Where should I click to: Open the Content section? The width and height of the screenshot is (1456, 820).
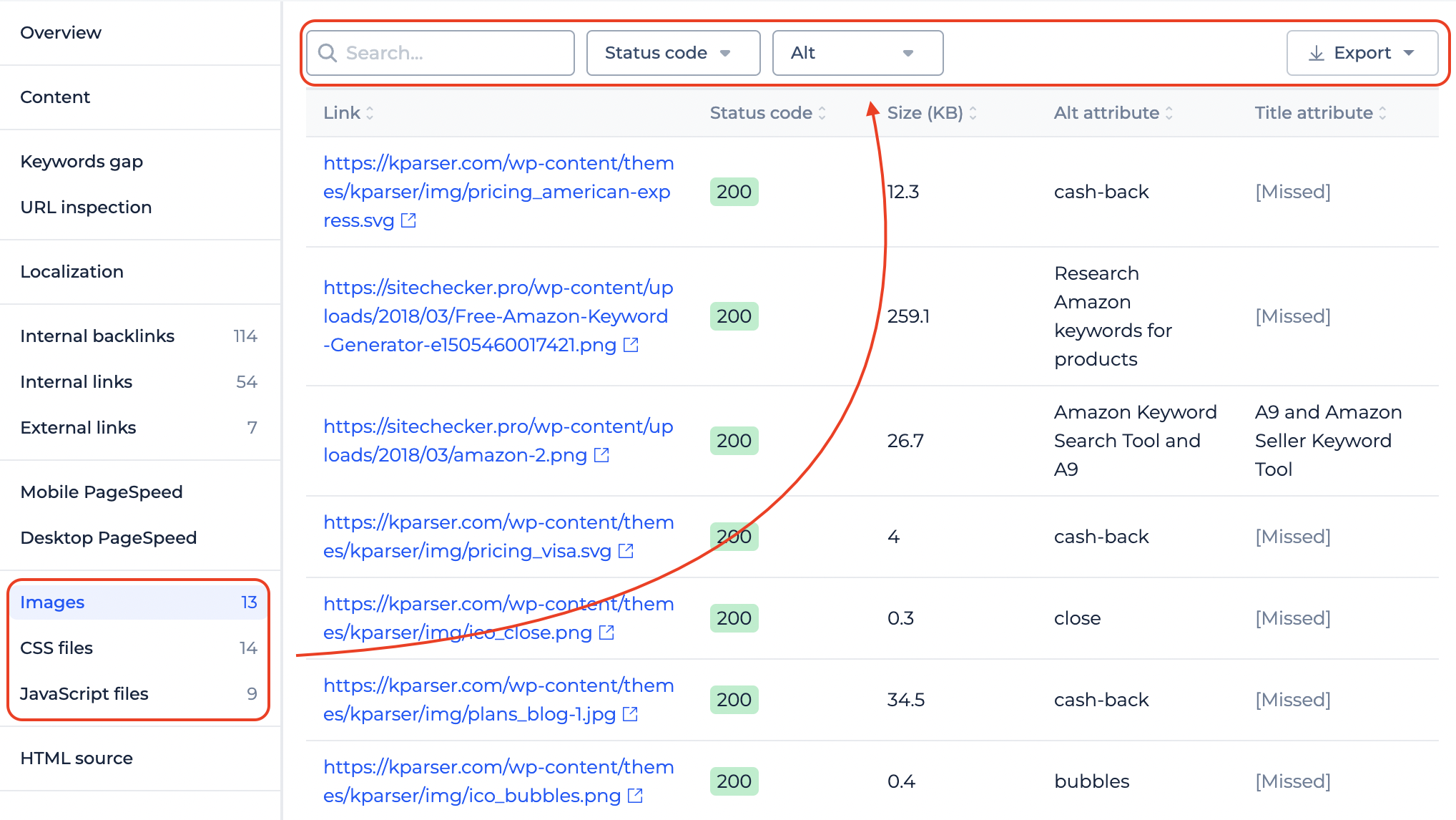(x=55, y=97)
